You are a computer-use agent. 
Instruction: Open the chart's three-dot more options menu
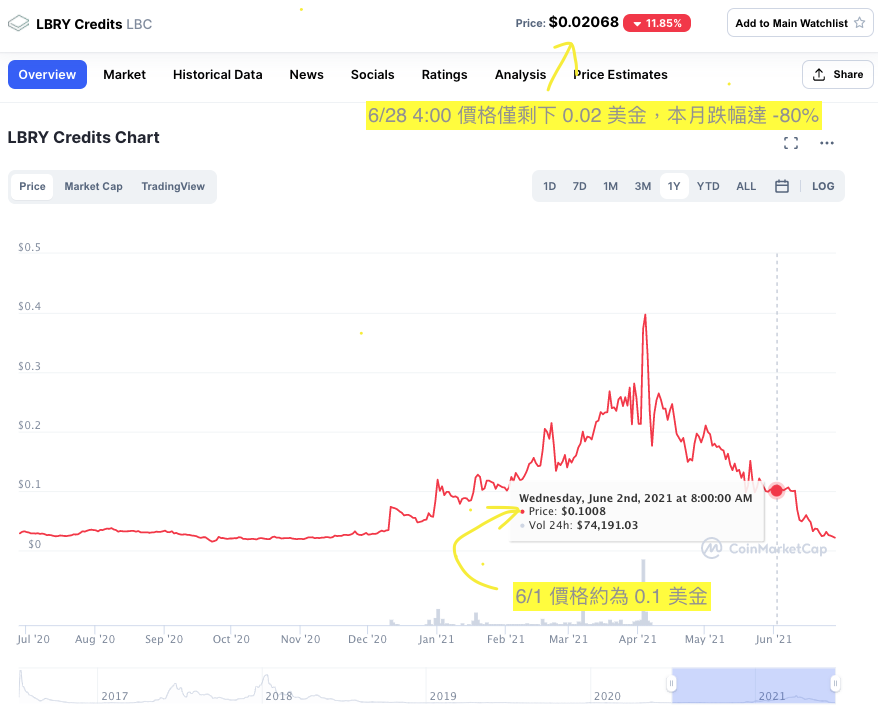(x=826, y=143)
